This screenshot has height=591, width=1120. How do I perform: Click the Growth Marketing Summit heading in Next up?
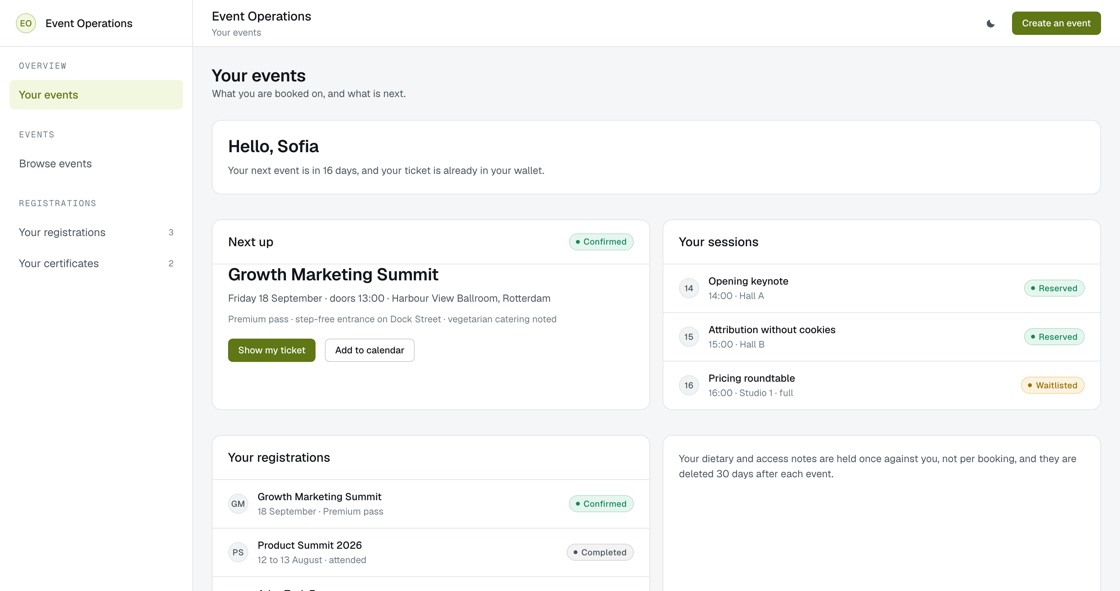[333, 275]
